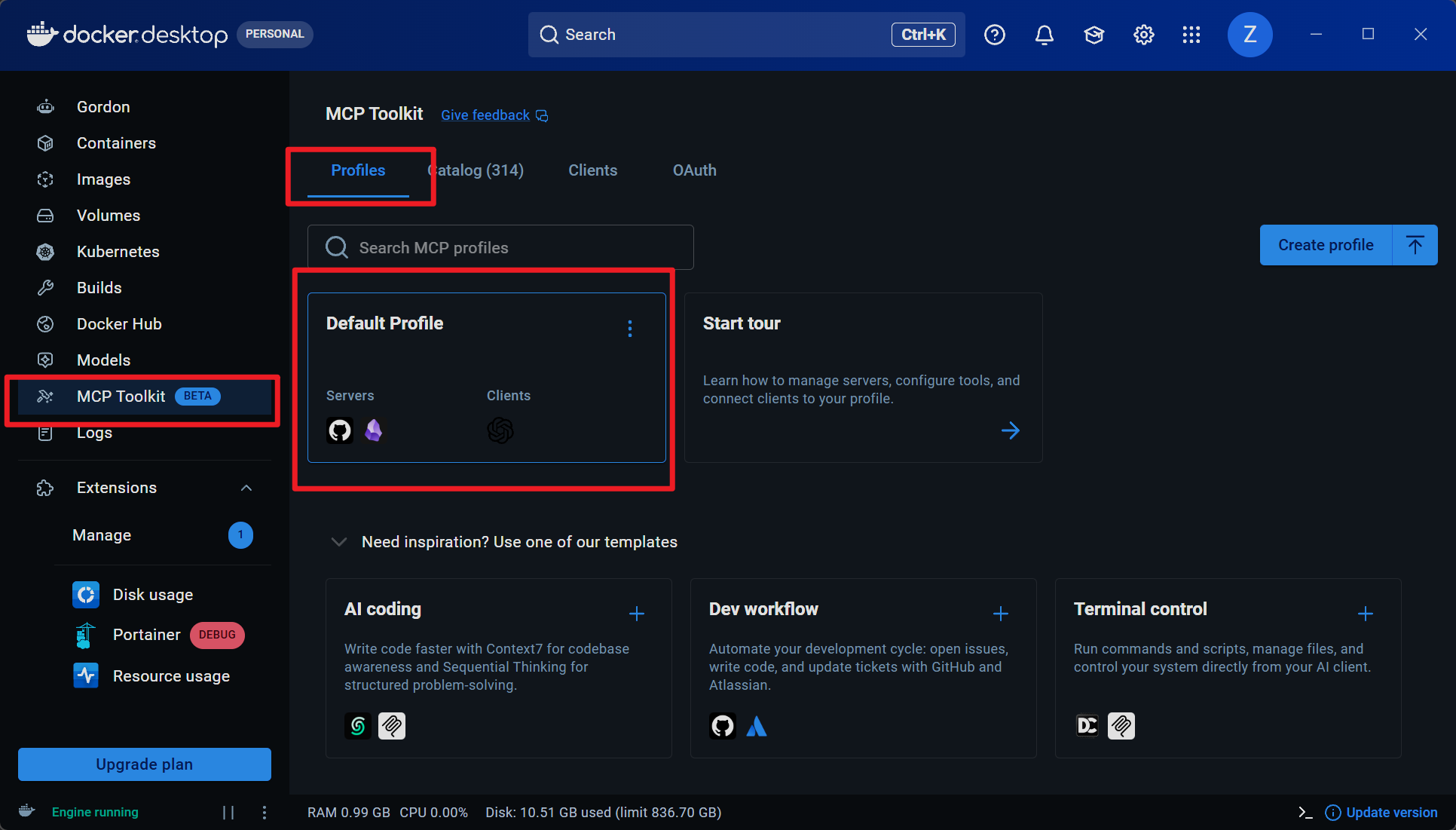1456x830 pixels.
Task: Click the Disk usage extension icon
Action: tap(86, 595)
